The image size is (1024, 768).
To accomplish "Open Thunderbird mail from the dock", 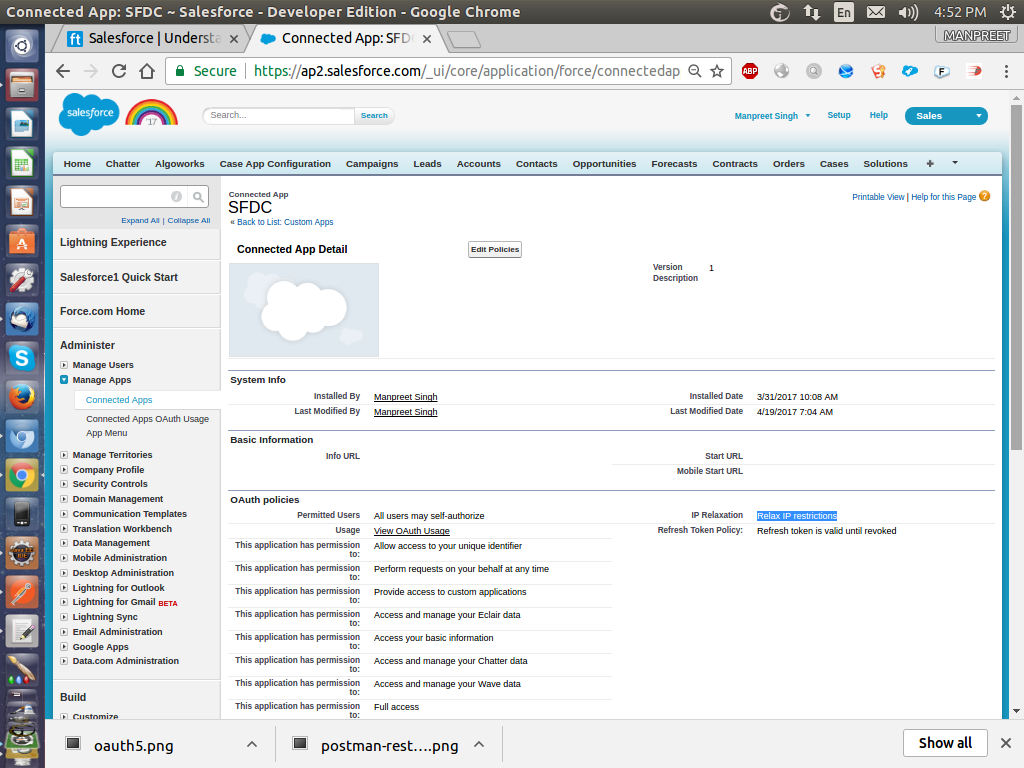I will [x=22, y=319].
